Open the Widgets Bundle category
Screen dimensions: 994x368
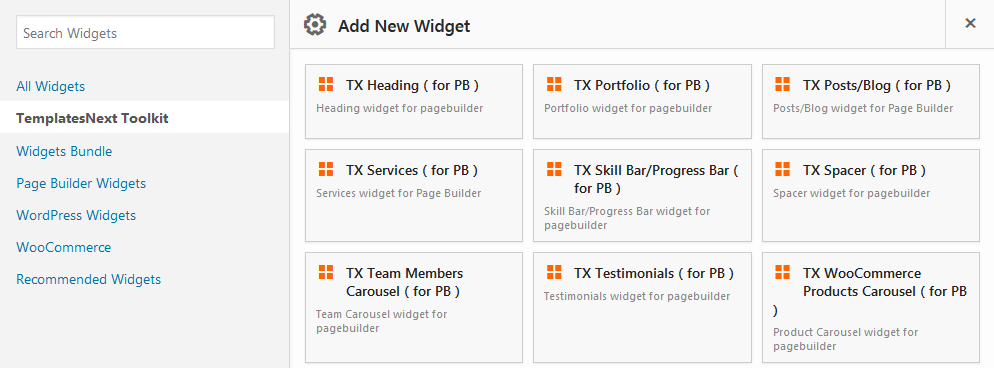[64, 151]
